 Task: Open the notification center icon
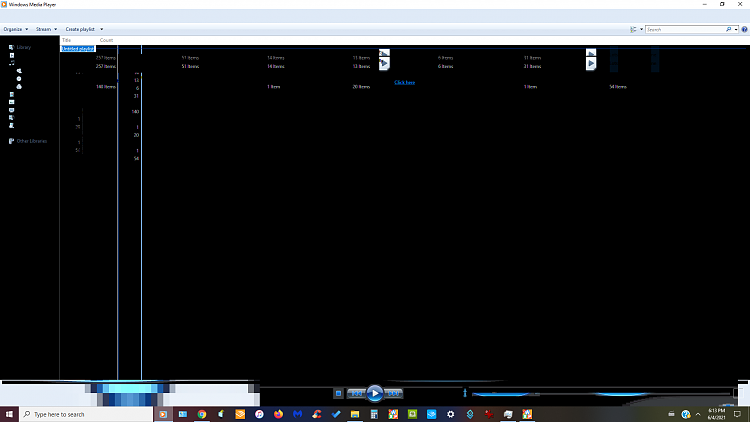point(737,414)
